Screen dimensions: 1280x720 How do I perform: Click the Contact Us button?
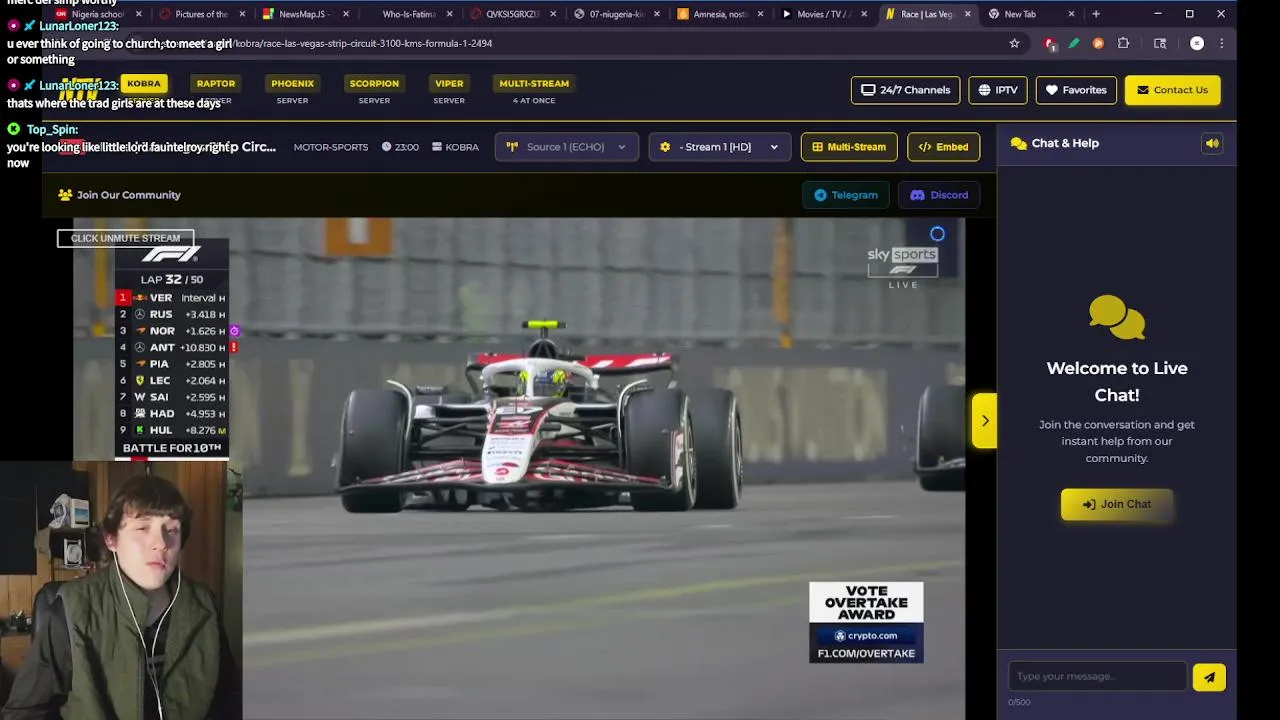pyautogui.click(x=1172, y=90)
